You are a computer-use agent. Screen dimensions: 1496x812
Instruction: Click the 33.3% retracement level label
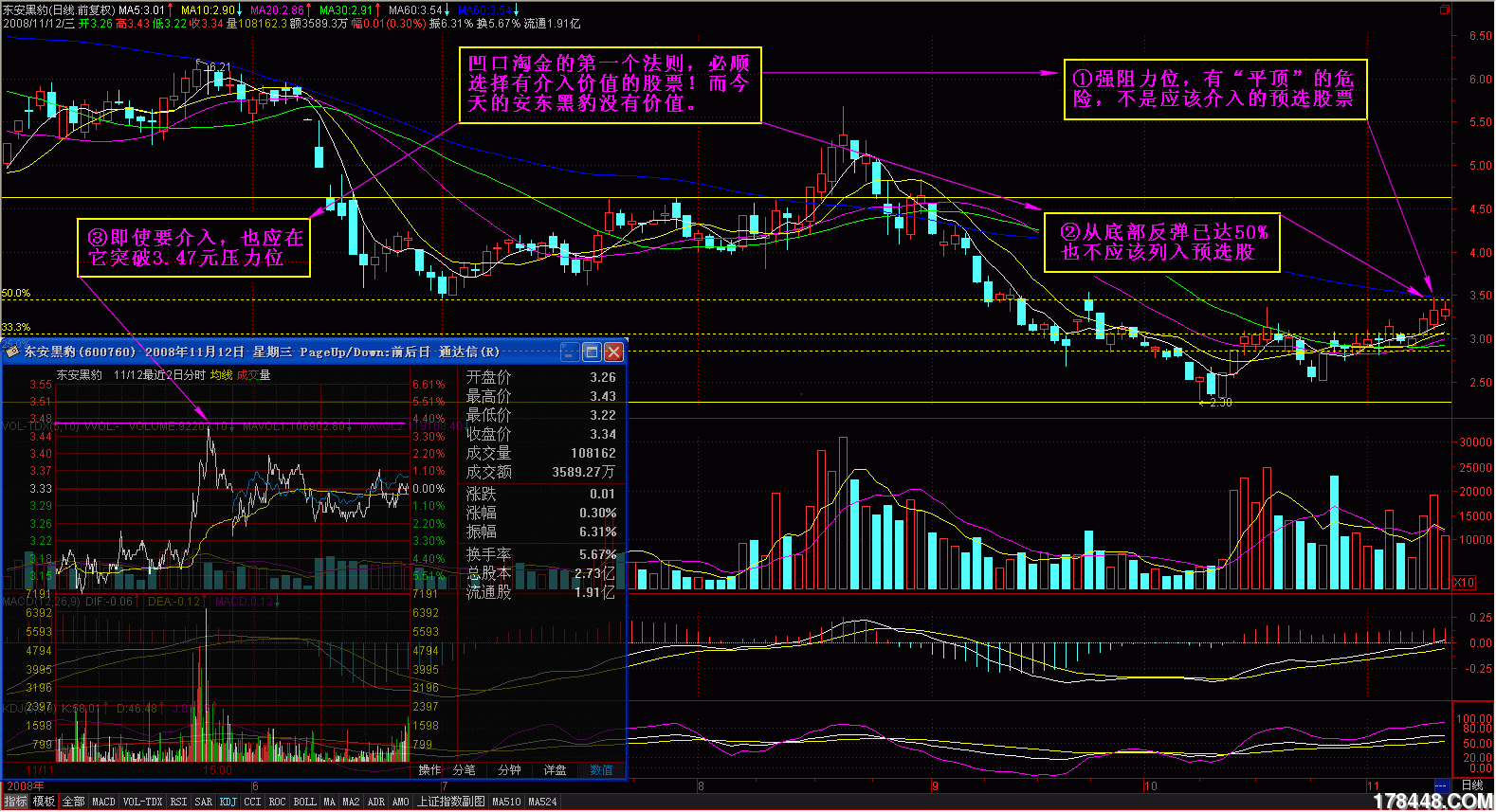tap(16, 328)
